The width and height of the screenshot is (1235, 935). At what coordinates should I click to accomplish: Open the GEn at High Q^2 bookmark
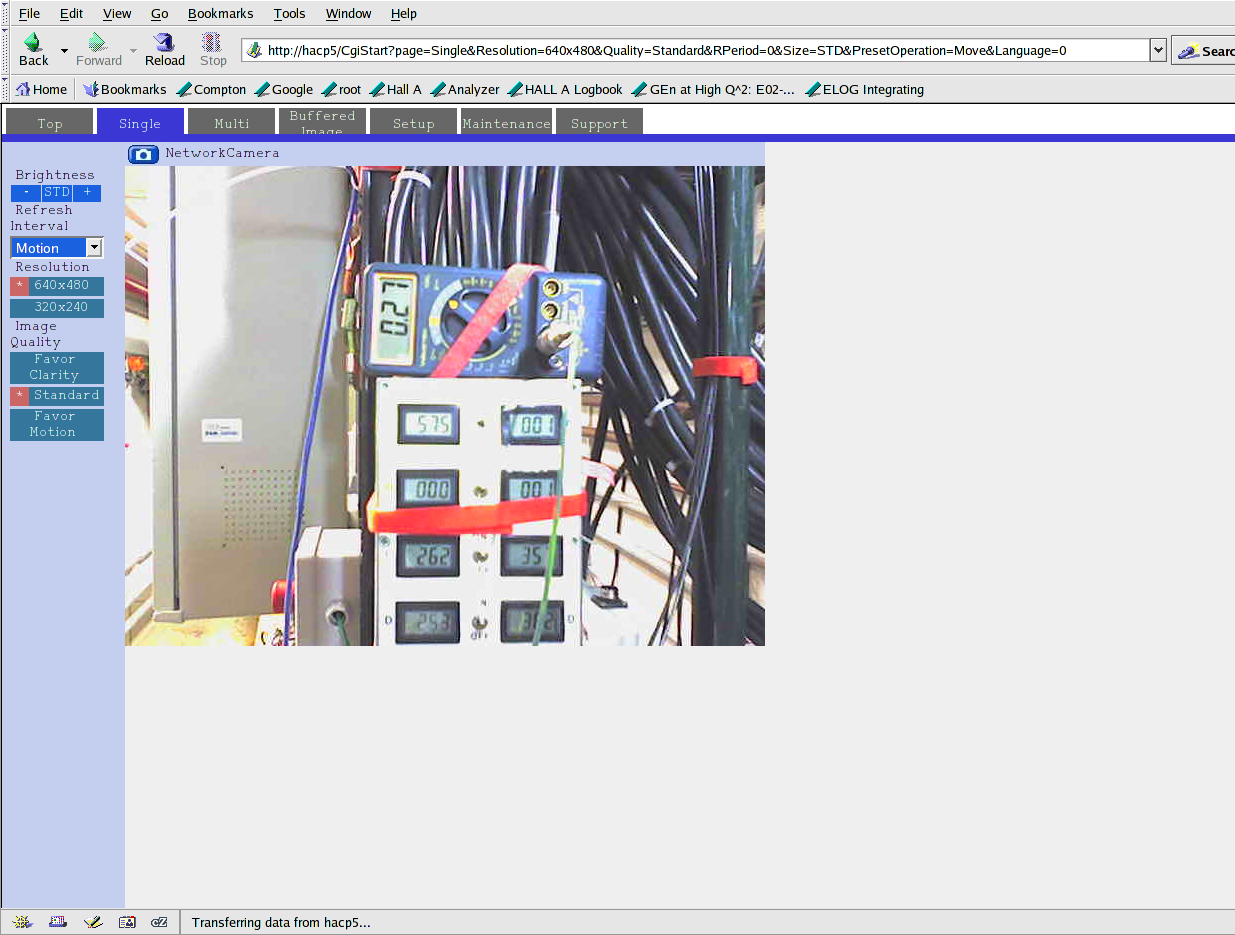point(713,89)
